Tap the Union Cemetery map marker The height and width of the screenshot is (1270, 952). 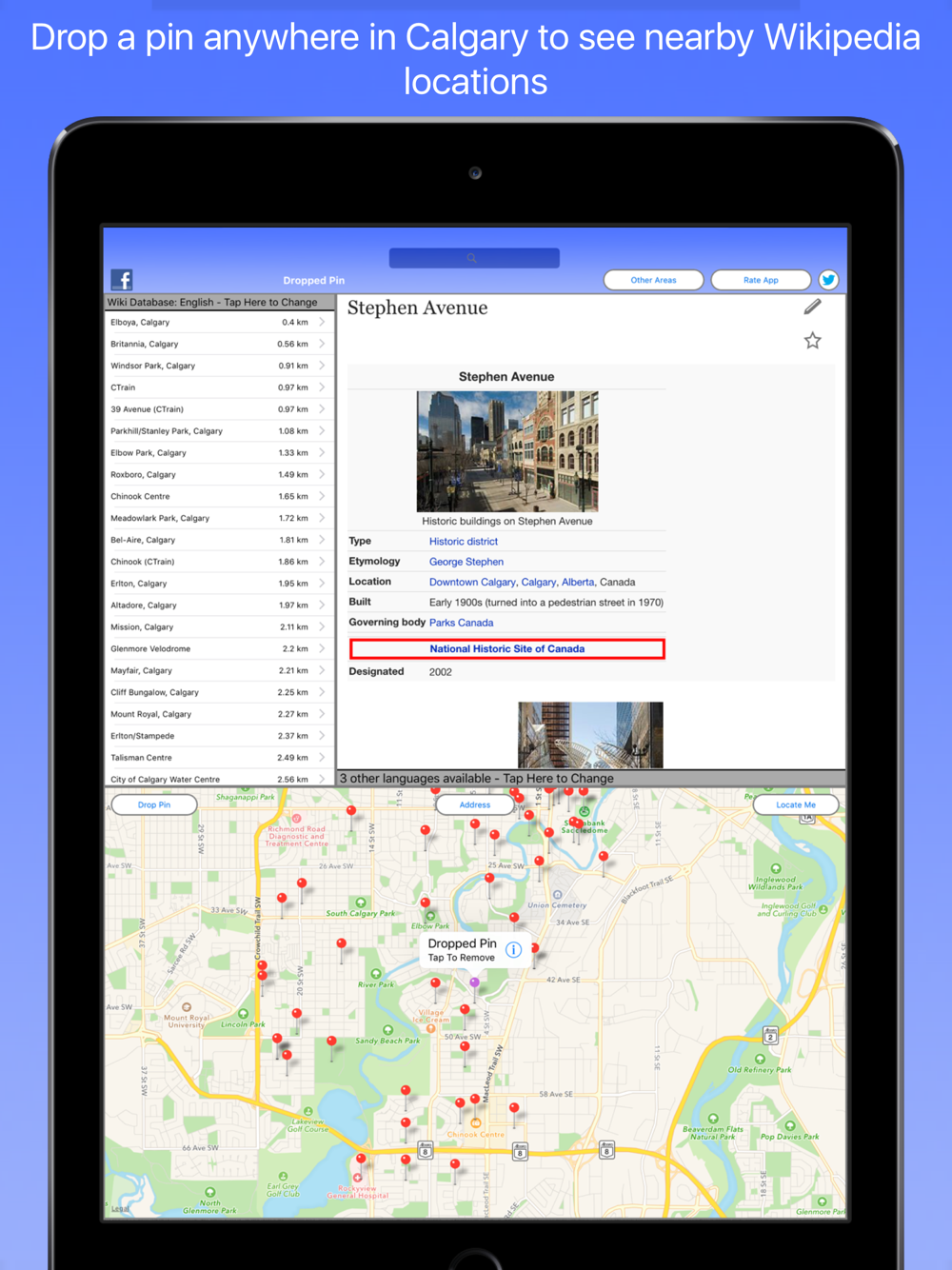557,895
